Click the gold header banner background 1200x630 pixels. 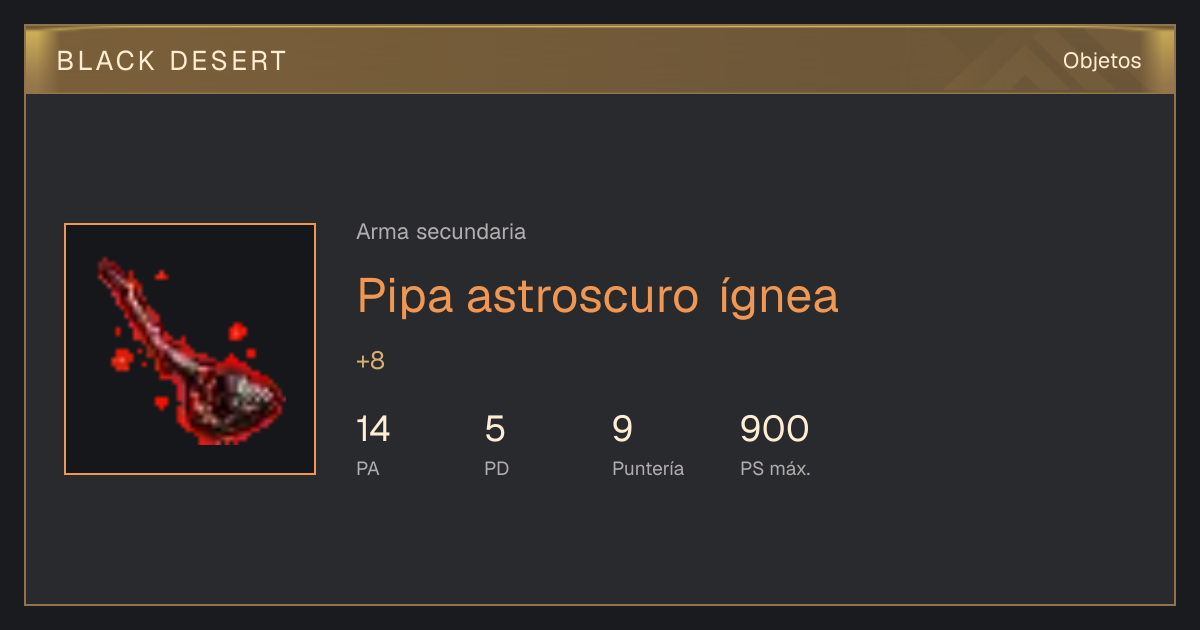(x=600, y=60)
